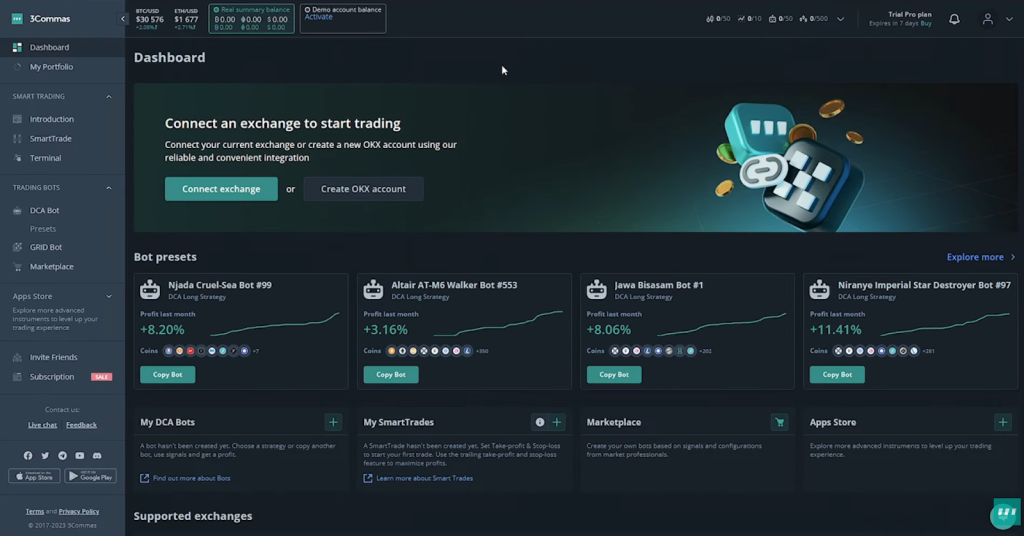Click the Njada Cruel-Sea Bot robot icon
Screen dimensions: 1024x536
[x=150, y=289]
